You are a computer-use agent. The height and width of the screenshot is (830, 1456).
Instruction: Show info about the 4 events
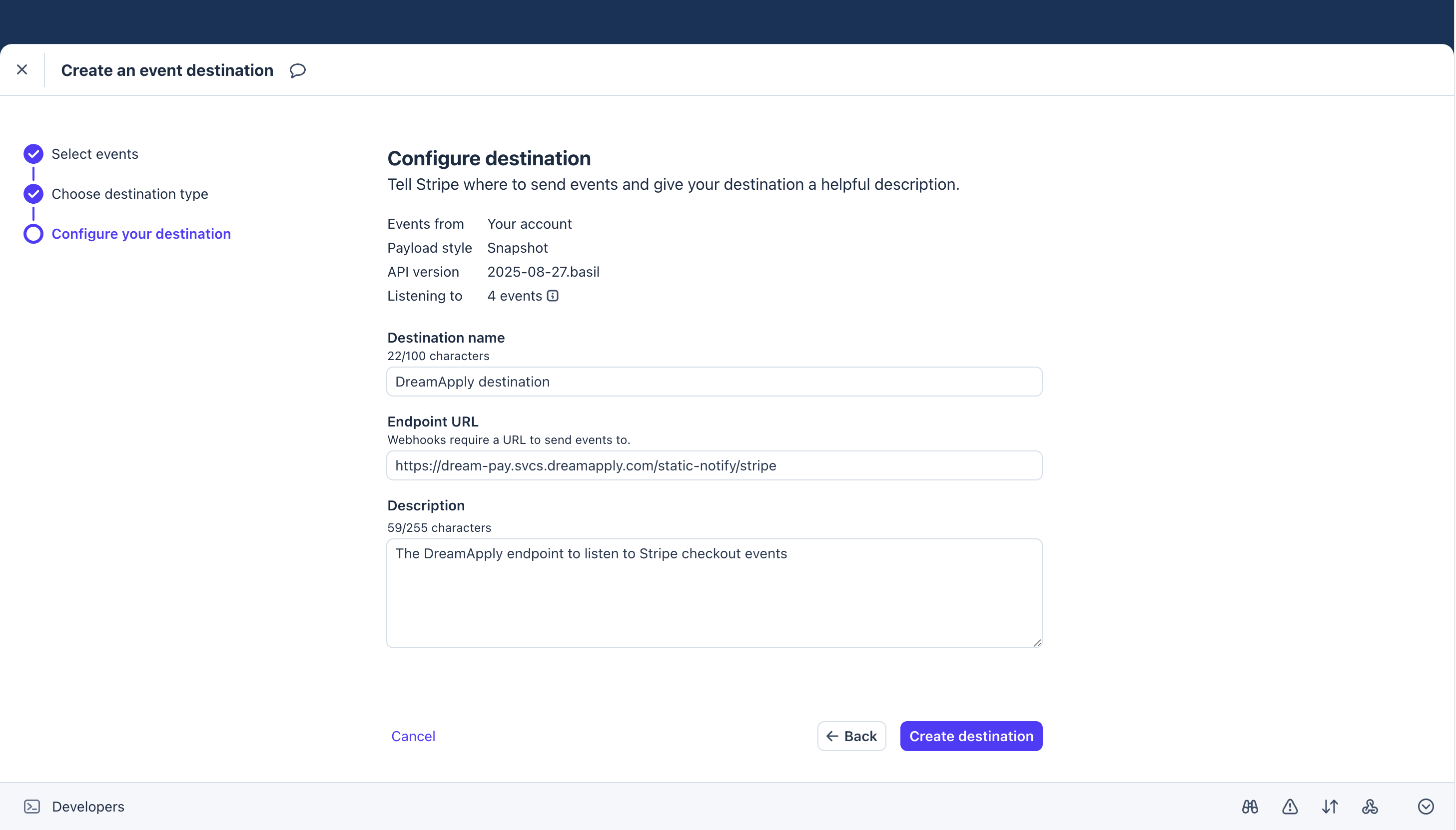coord(553,296)
